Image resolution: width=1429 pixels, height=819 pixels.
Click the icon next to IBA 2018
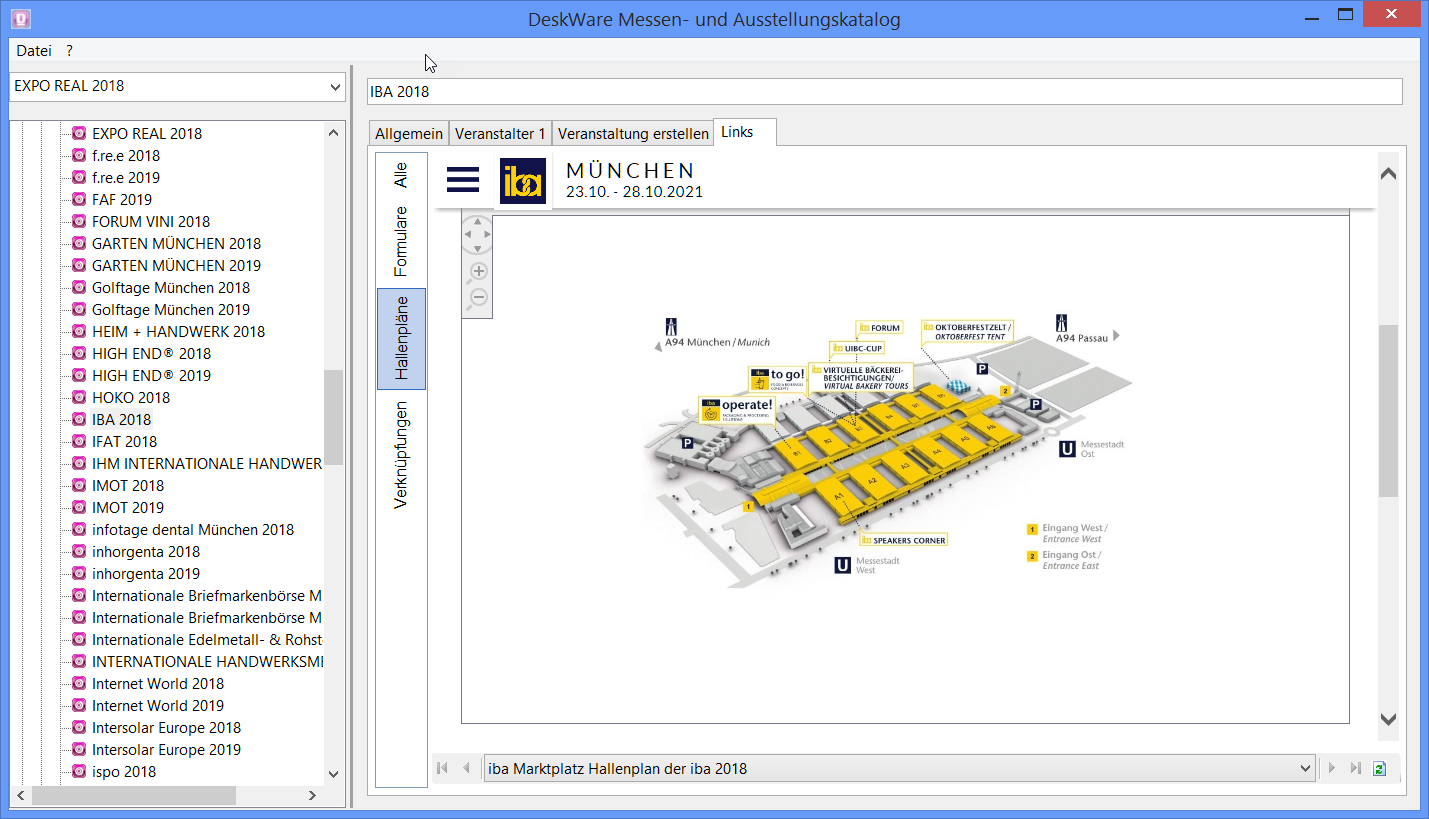pos(79,419)
